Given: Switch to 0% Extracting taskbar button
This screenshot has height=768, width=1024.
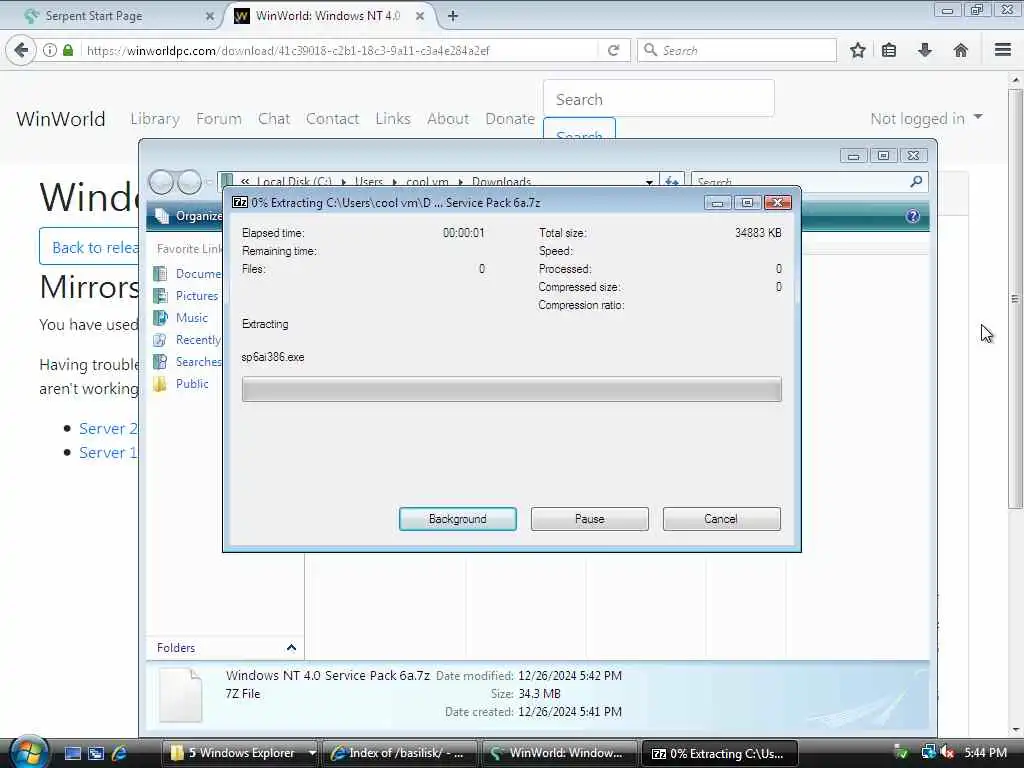Looking at the screenshot, I should click(x=721, y=753).
